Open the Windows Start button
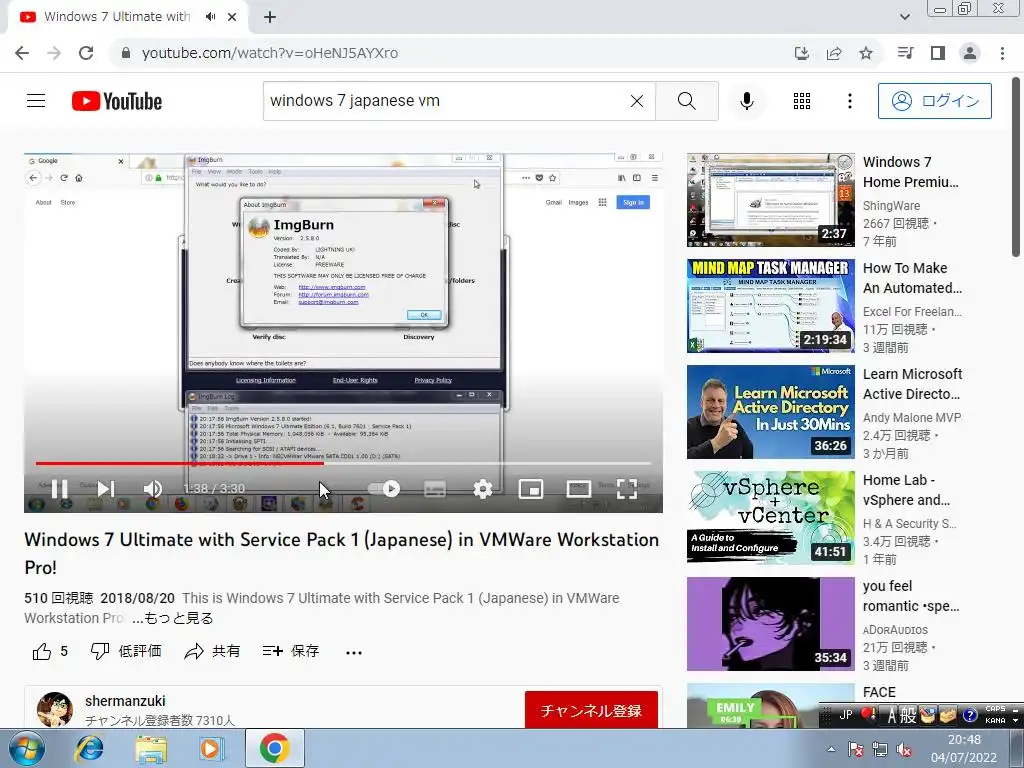 click(x=27, y=748)
